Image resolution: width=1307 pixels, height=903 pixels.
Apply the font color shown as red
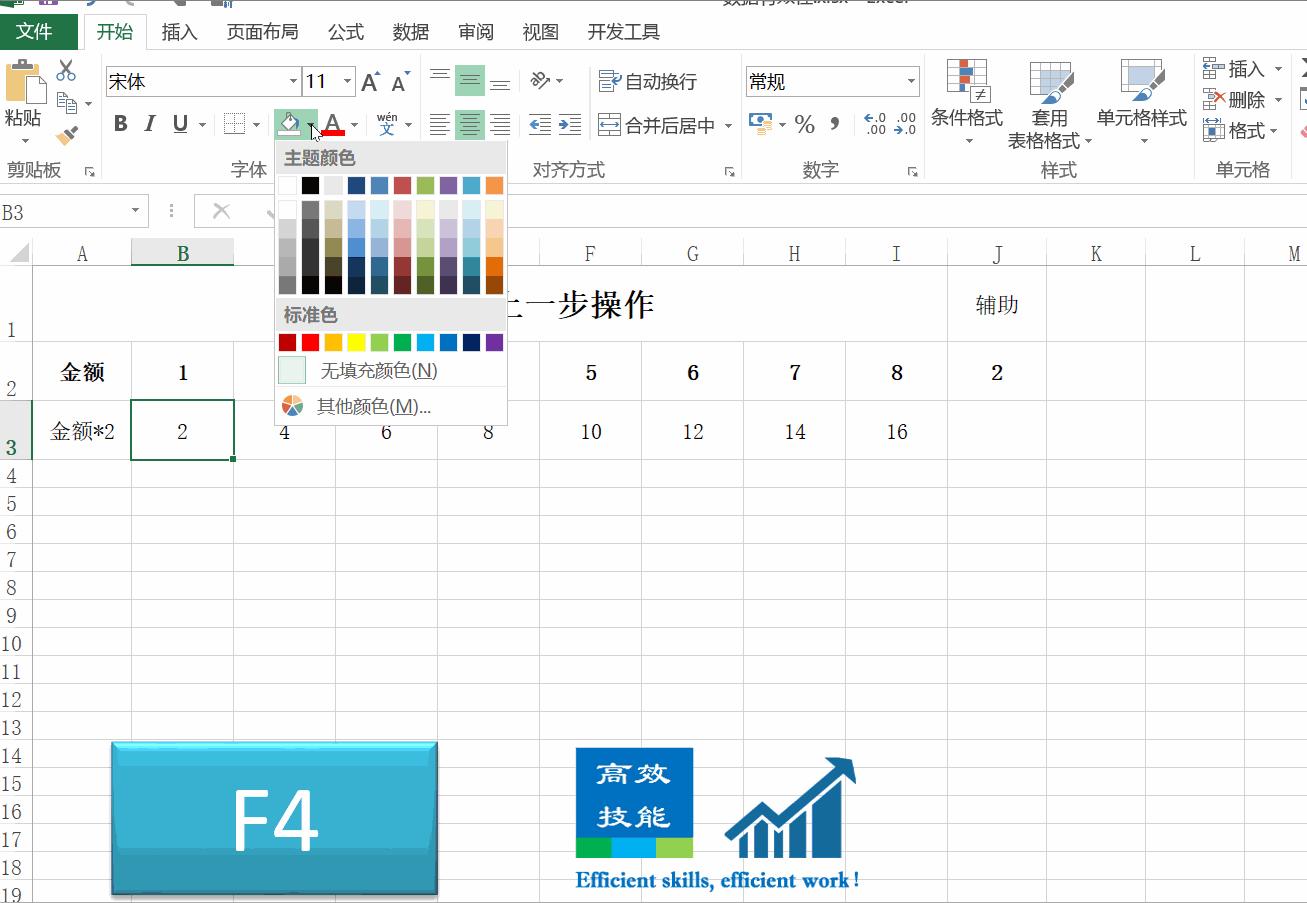click(x=333, y=124)
